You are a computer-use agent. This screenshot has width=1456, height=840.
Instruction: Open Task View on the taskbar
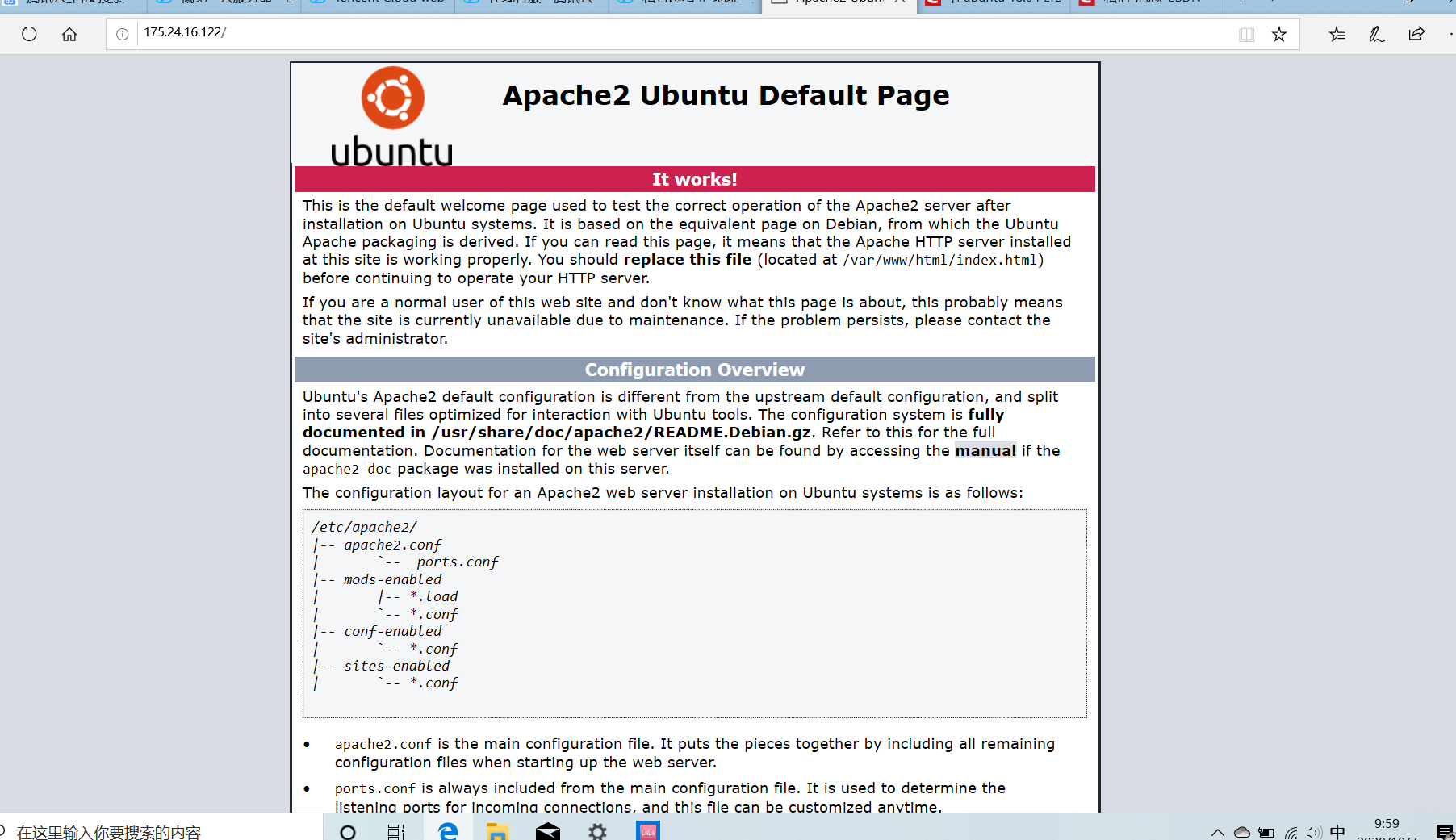click(396, 831)
